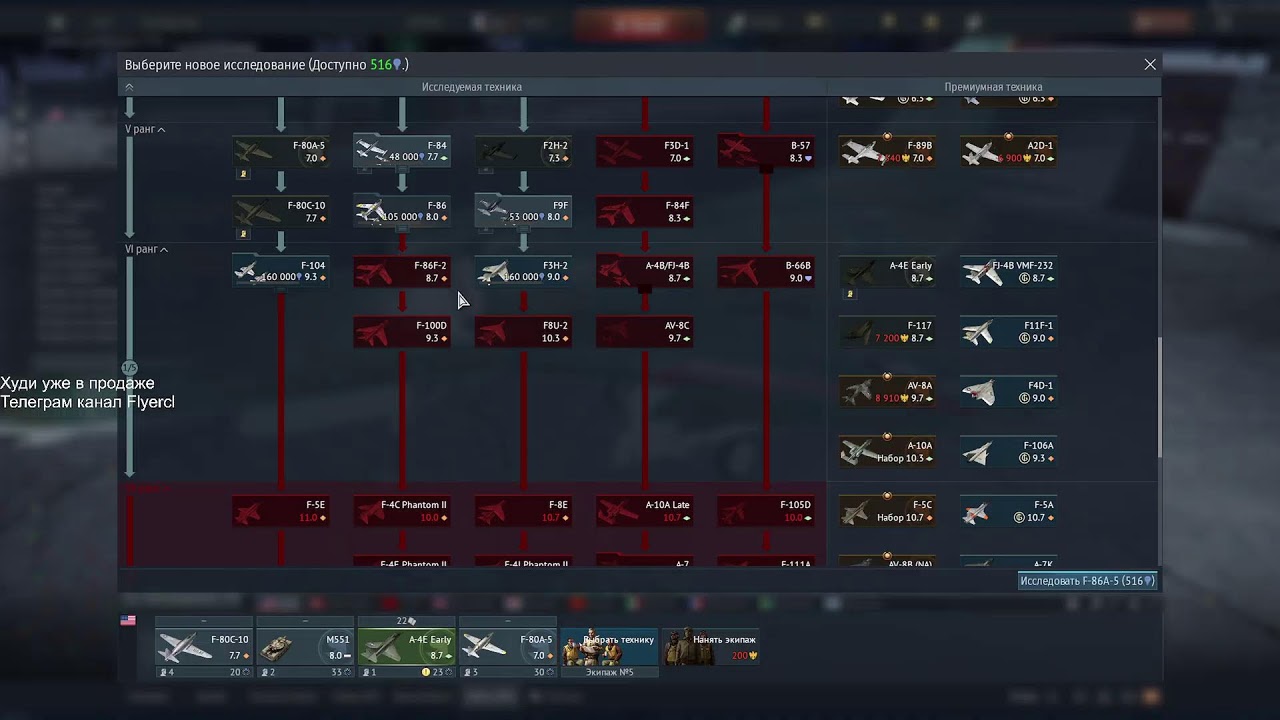Viewport: 1280px width, 720px height.
Task: Select the F-86 aircraft costing 105 000
Action: tap(402, 212)
